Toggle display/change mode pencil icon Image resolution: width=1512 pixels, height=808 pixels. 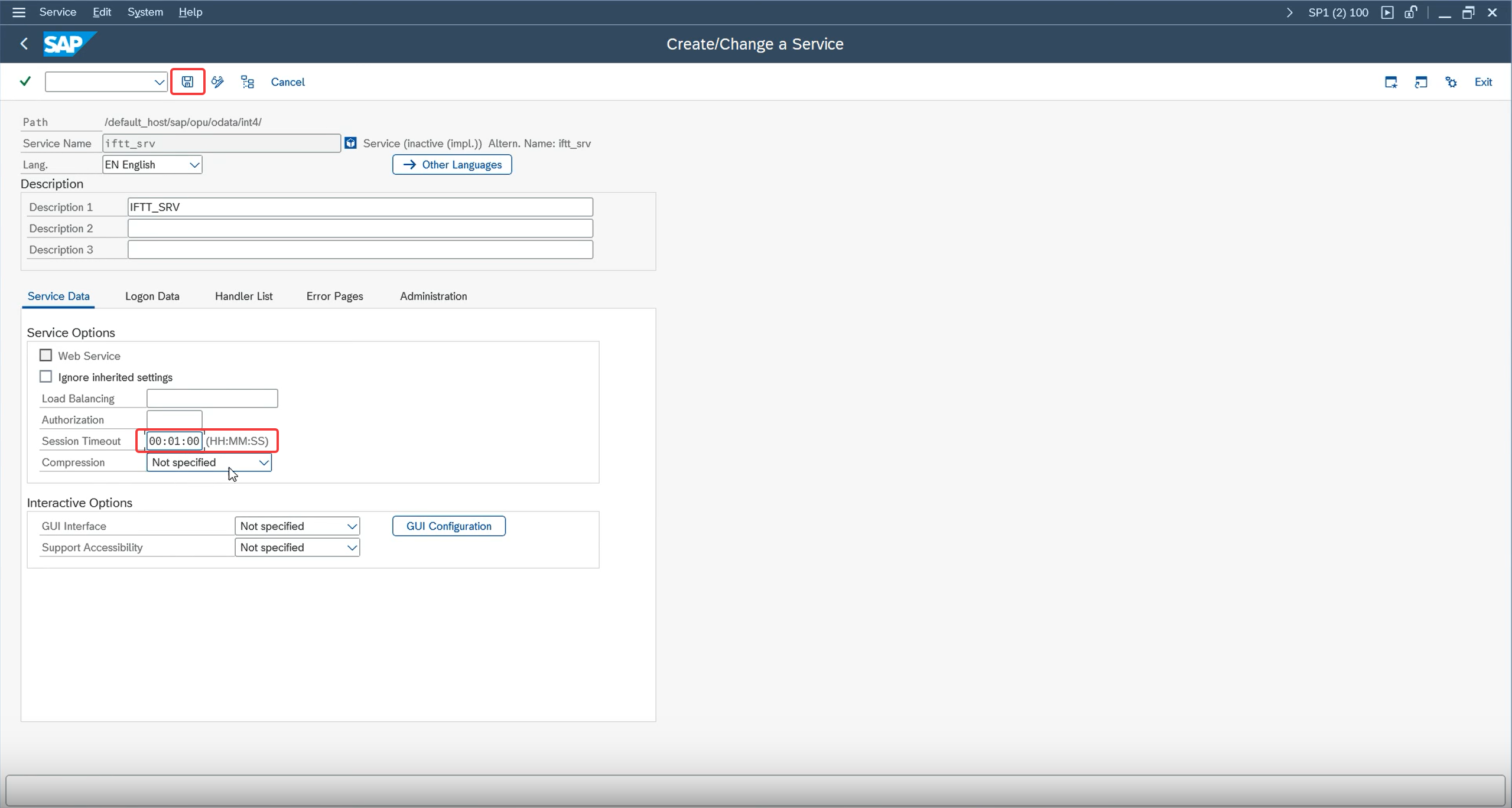217,82
